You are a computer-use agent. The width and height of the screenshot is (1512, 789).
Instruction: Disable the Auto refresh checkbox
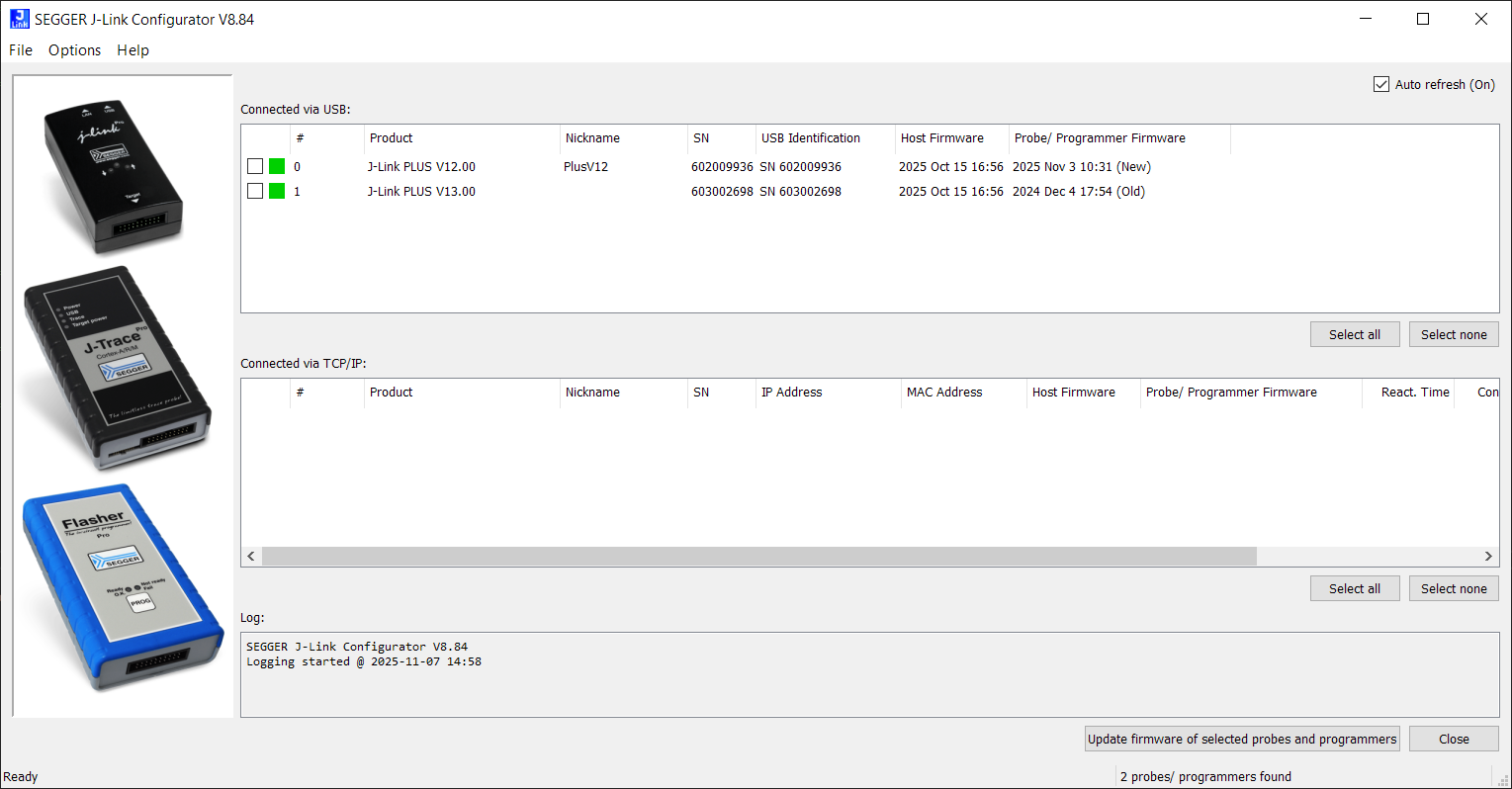pos(1381,85)
